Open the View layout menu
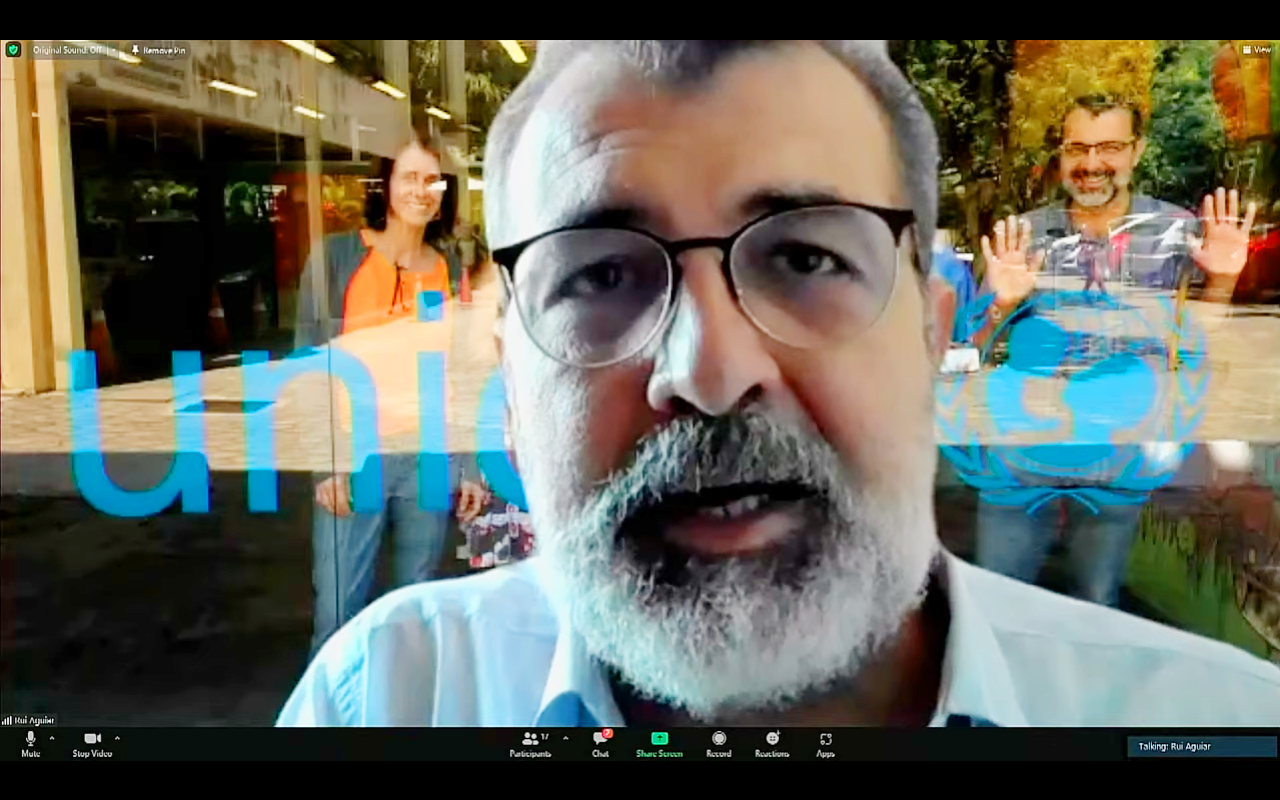Image resolution: width=1280 pixels, height=800 pixels. [1256, 49]
